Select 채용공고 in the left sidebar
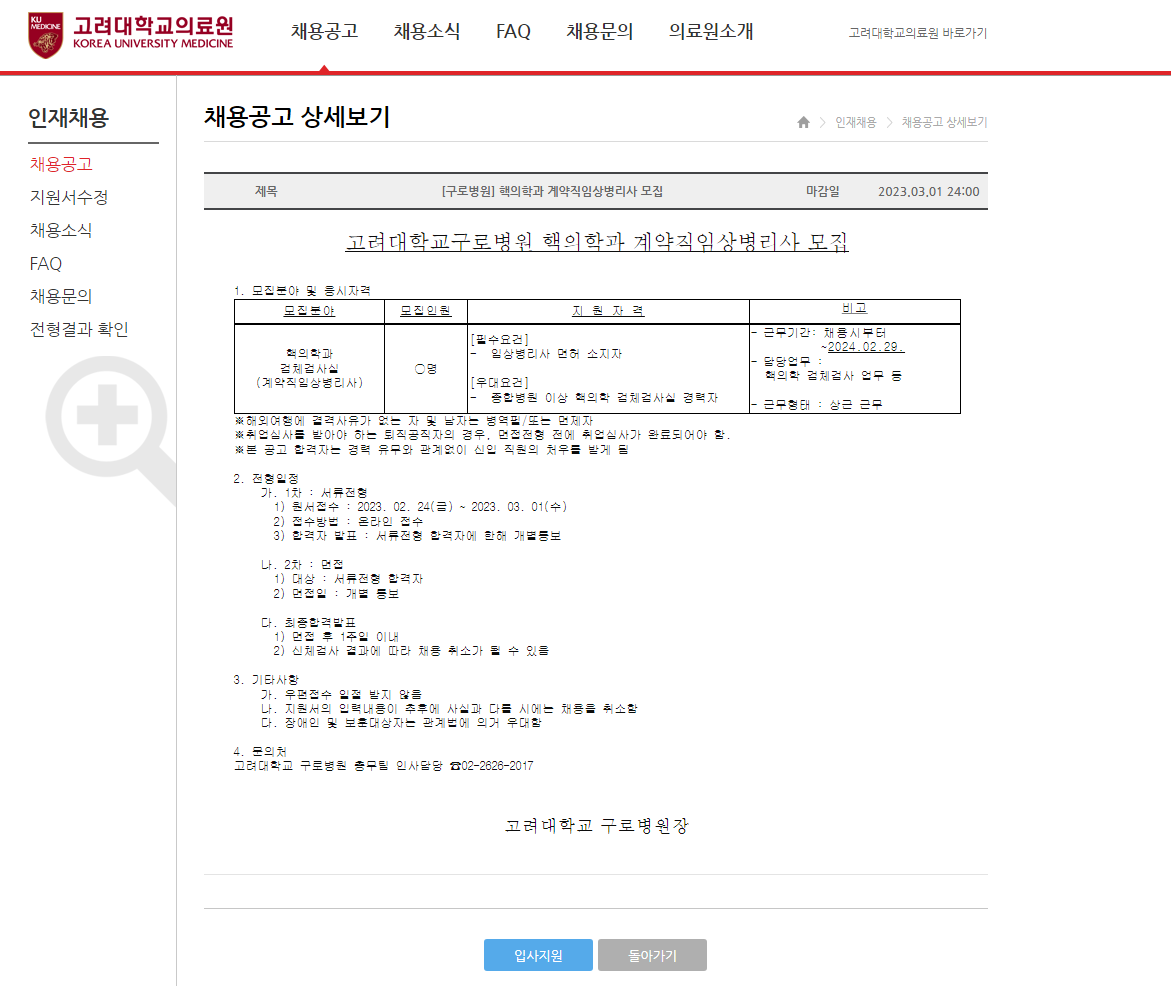Image resolution: width=1171 pixels, height=986 pixels. click(x=61, y=164)
